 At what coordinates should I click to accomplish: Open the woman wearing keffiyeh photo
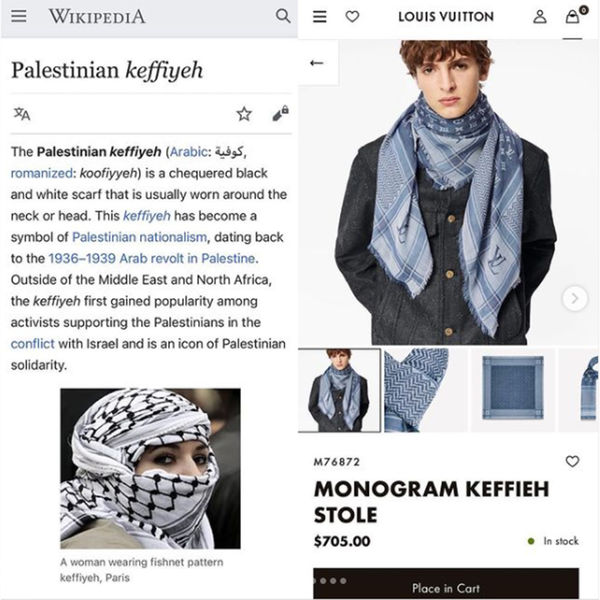(150, 468)
